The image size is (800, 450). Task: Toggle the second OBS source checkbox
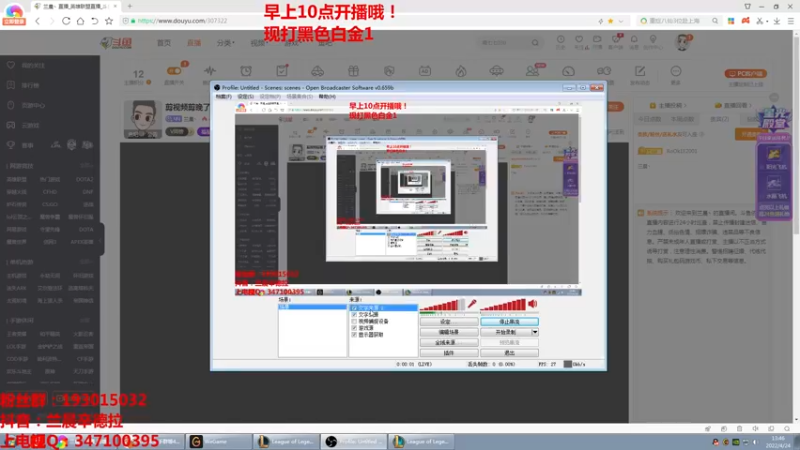click(x=354, y=315)
